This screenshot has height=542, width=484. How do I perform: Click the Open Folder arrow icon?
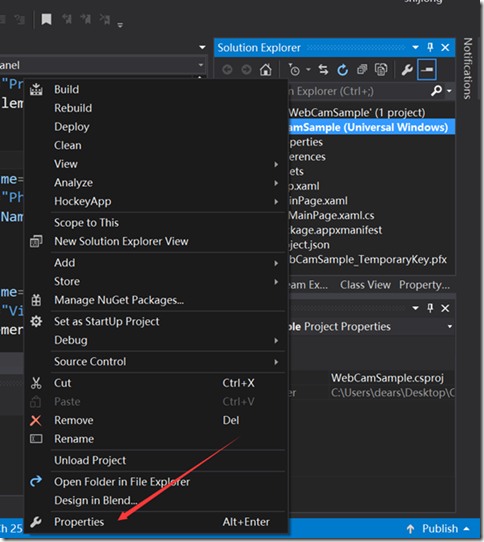point(36,481)
